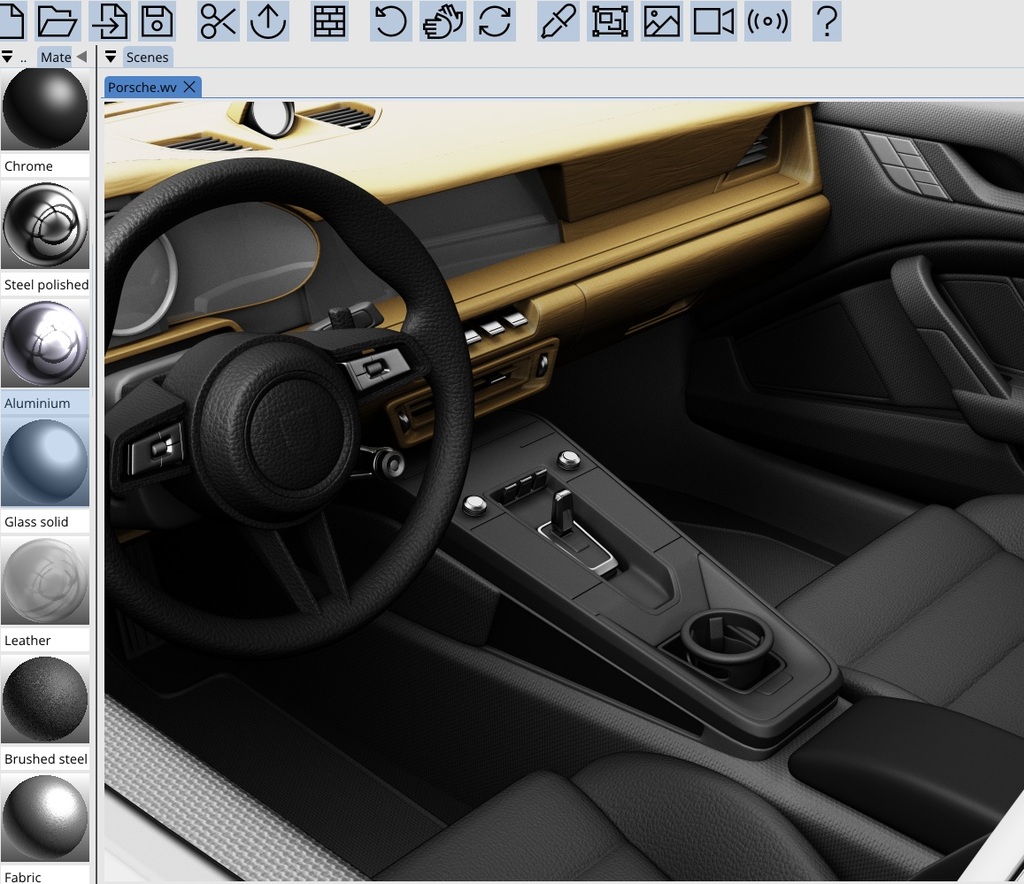Click the broadcast signal icon
This screenshot has height=884, width=1024.
coord(767,21)
